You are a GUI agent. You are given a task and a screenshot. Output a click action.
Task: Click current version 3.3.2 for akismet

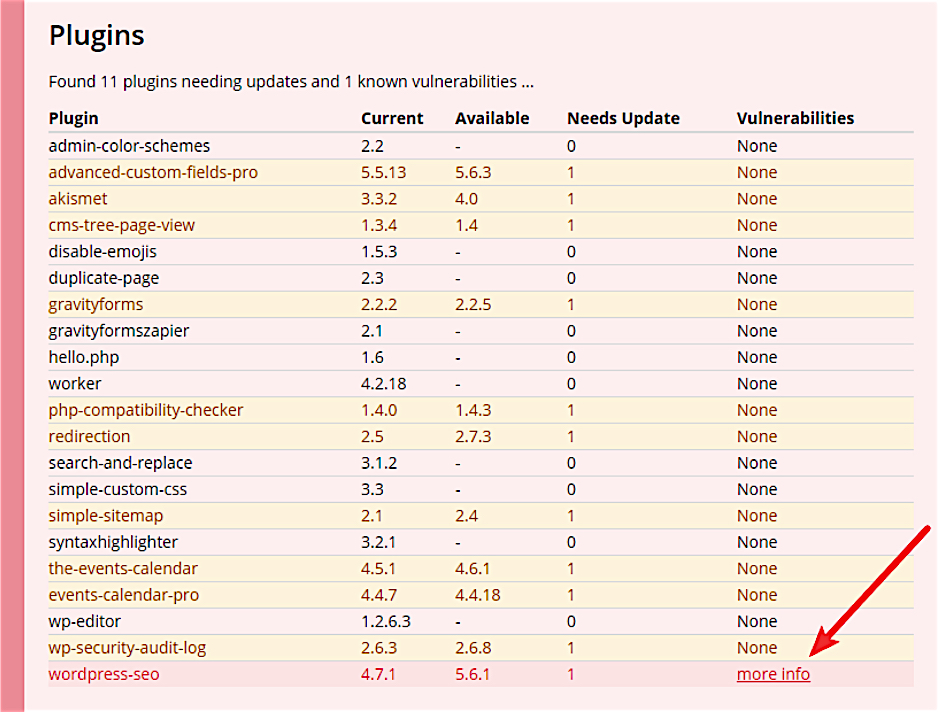point(379,199)
